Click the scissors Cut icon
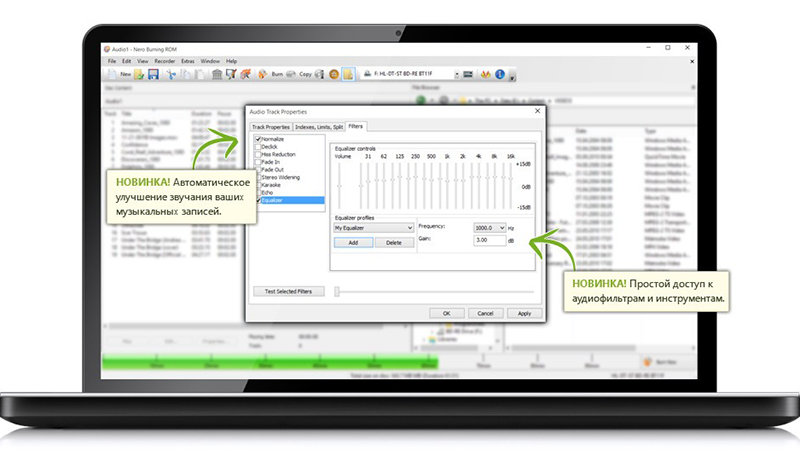The width and height of the screenshot is (800, 450). [x=168, y=74]
